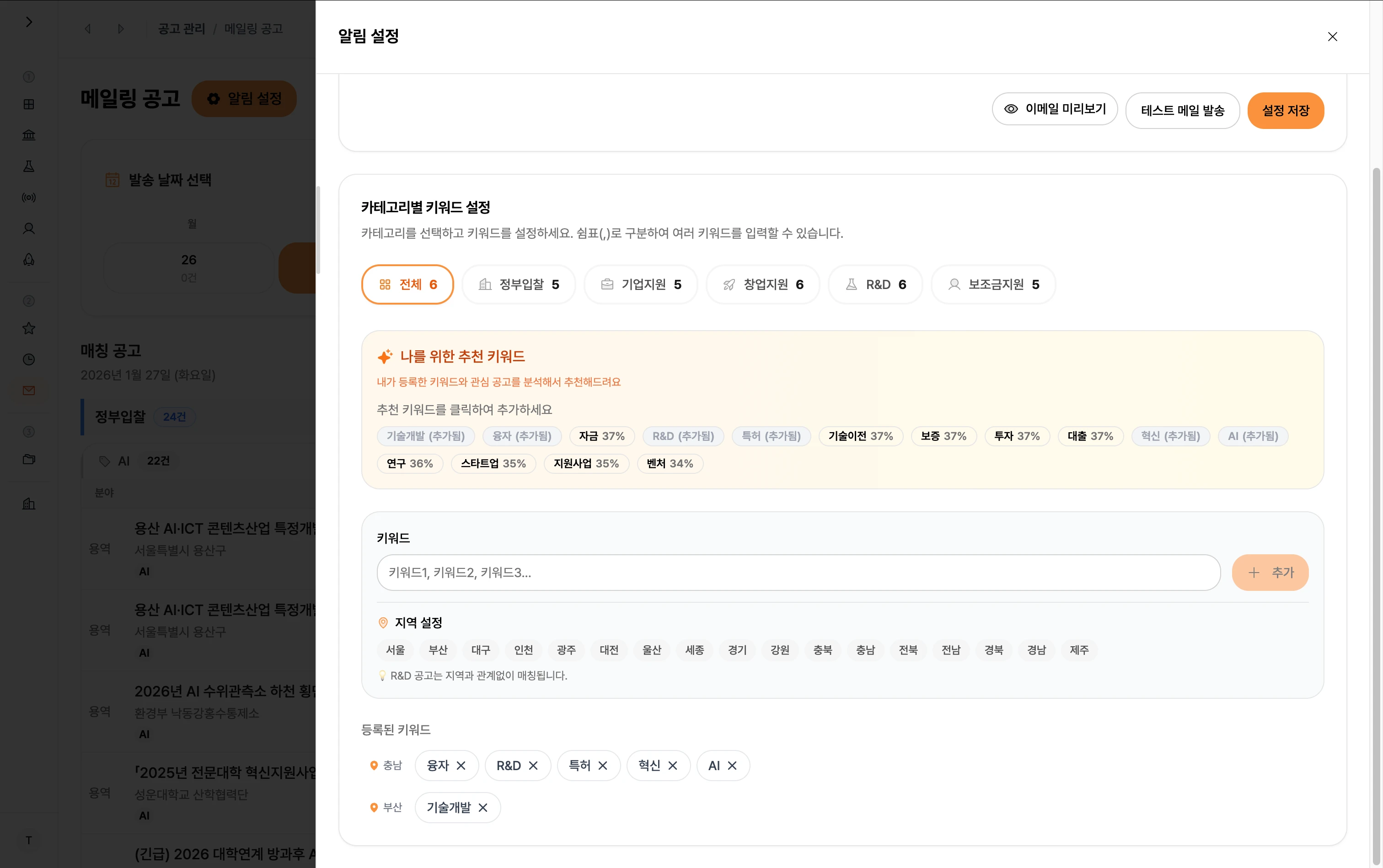Viewport: 1383px width, 868px height.
Task: Open 이메일 미리보기 with eye icon
Action: click(1055, 109)
